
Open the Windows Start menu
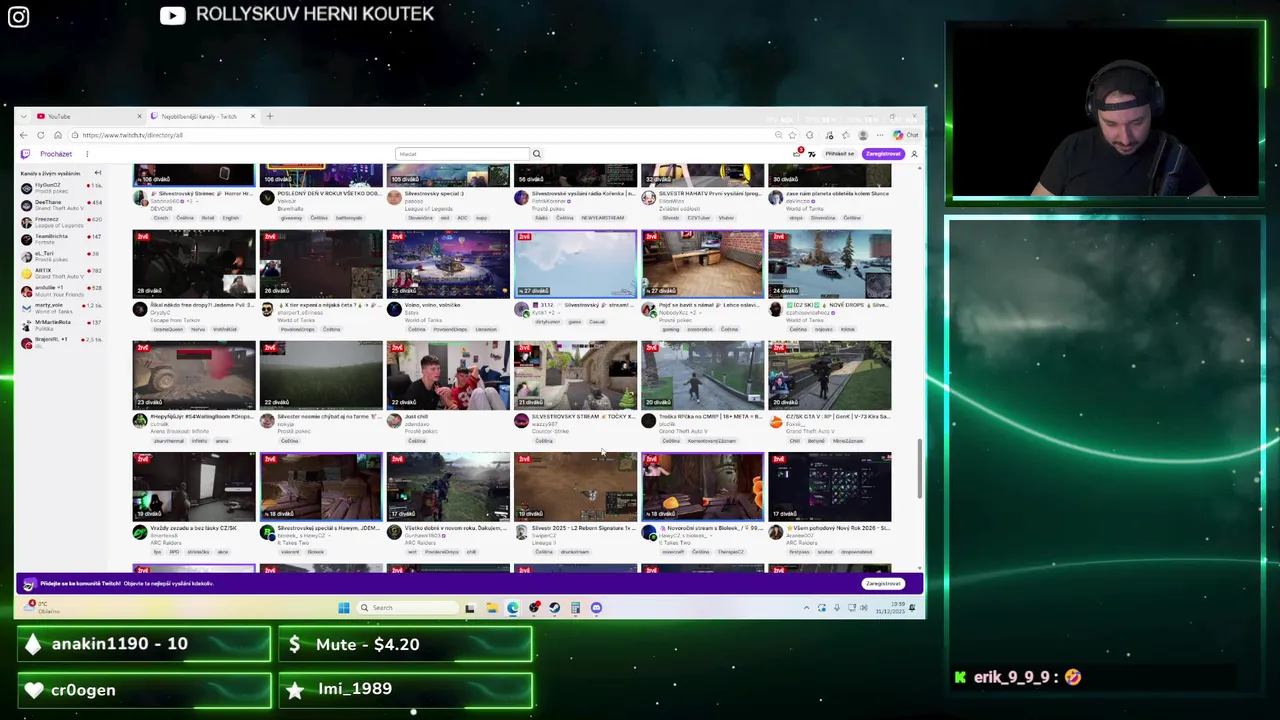pyautogui.click(x=344, y=608)
